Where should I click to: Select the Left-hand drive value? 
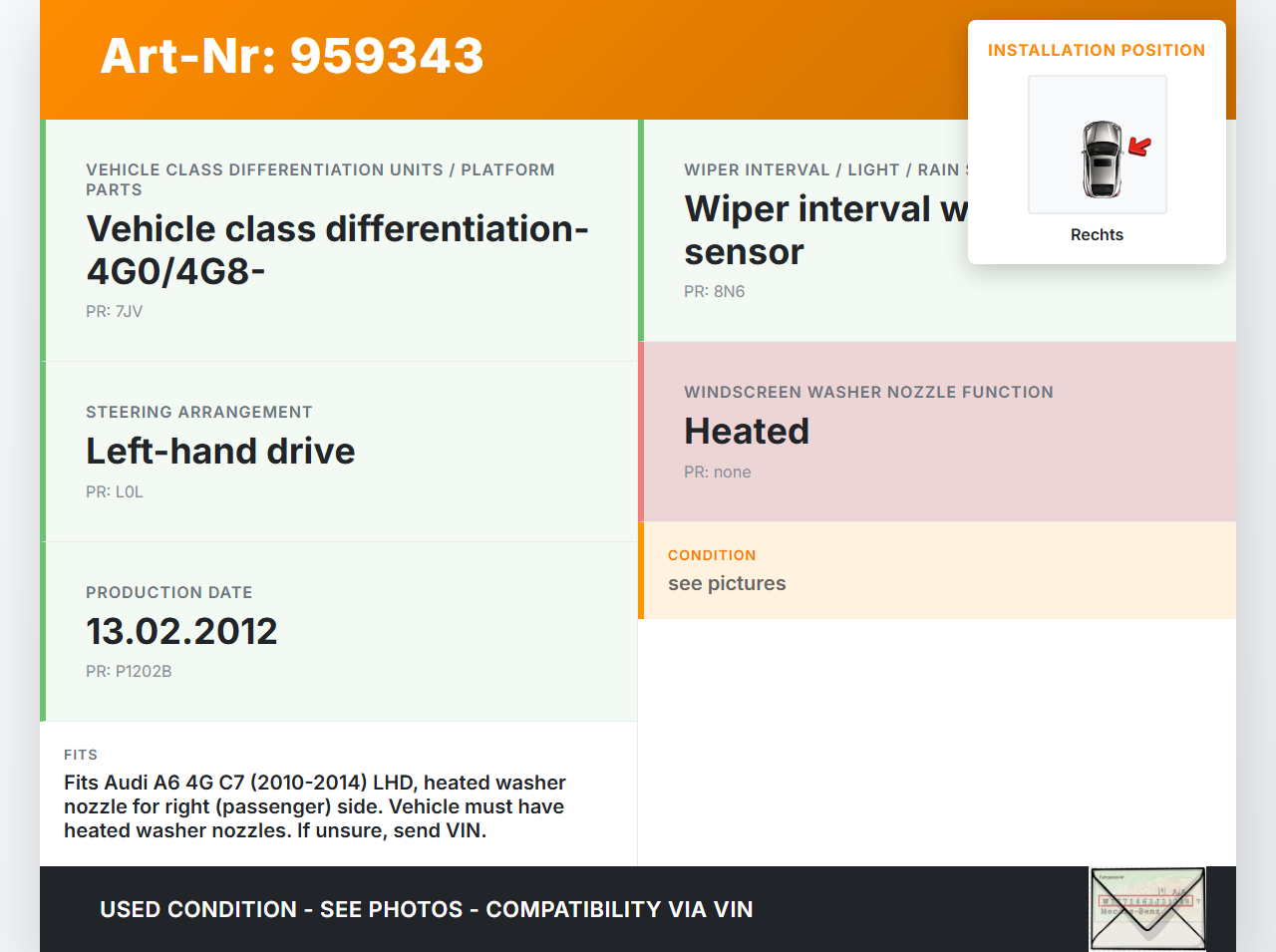tap(220, 451)
